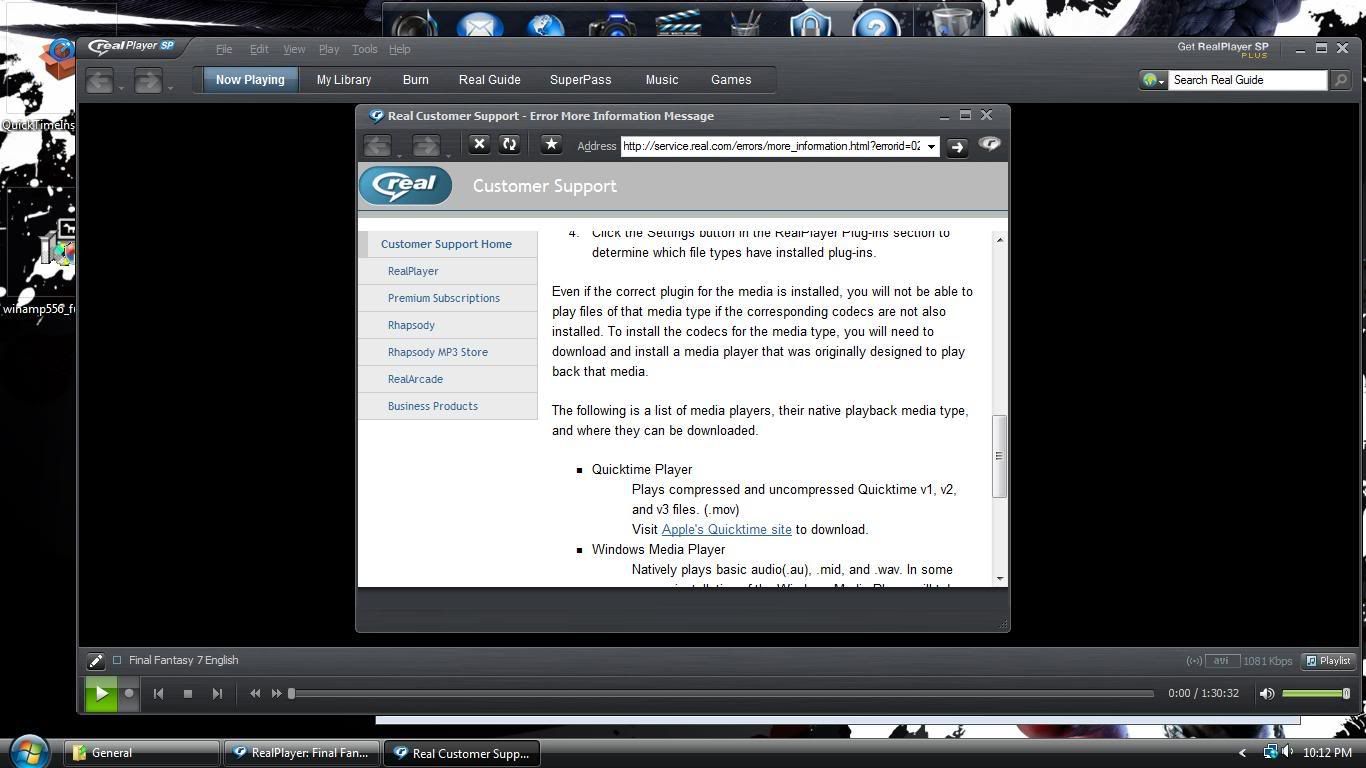
Task: Open the Edit menu
Action: (x=259, y=49)
